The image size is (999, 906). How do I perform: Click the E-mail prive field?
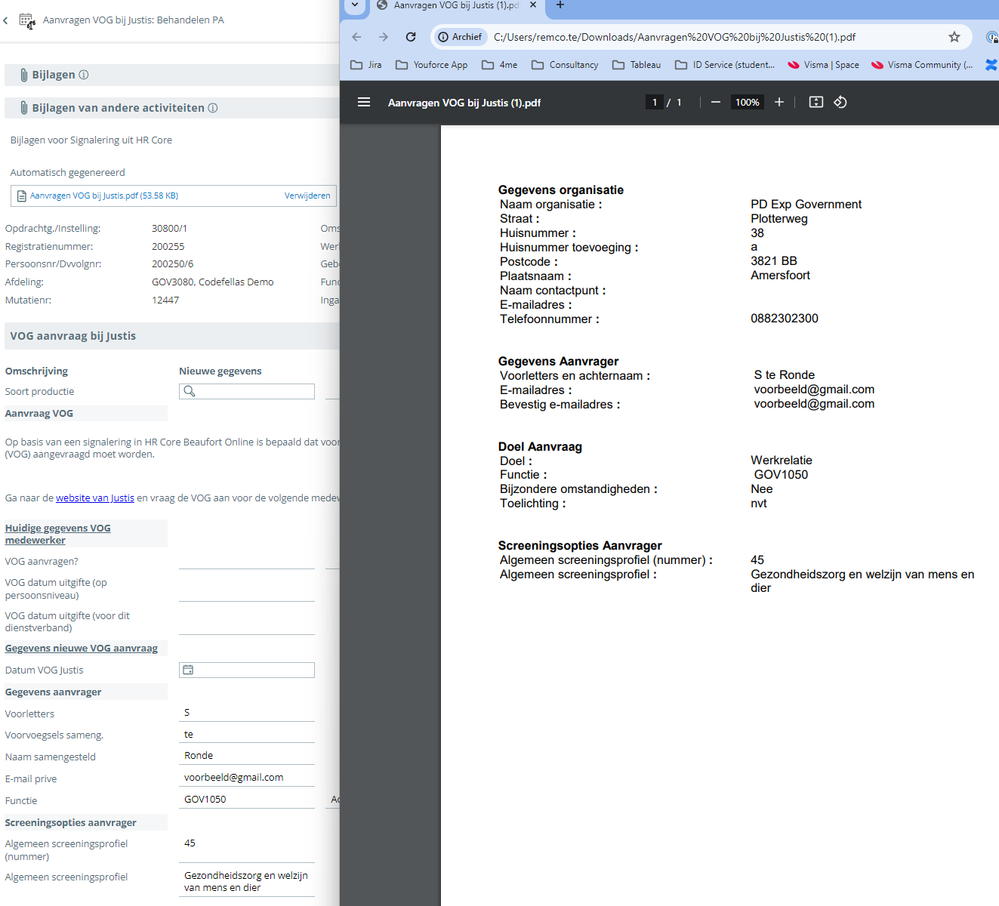click(247, 777)
